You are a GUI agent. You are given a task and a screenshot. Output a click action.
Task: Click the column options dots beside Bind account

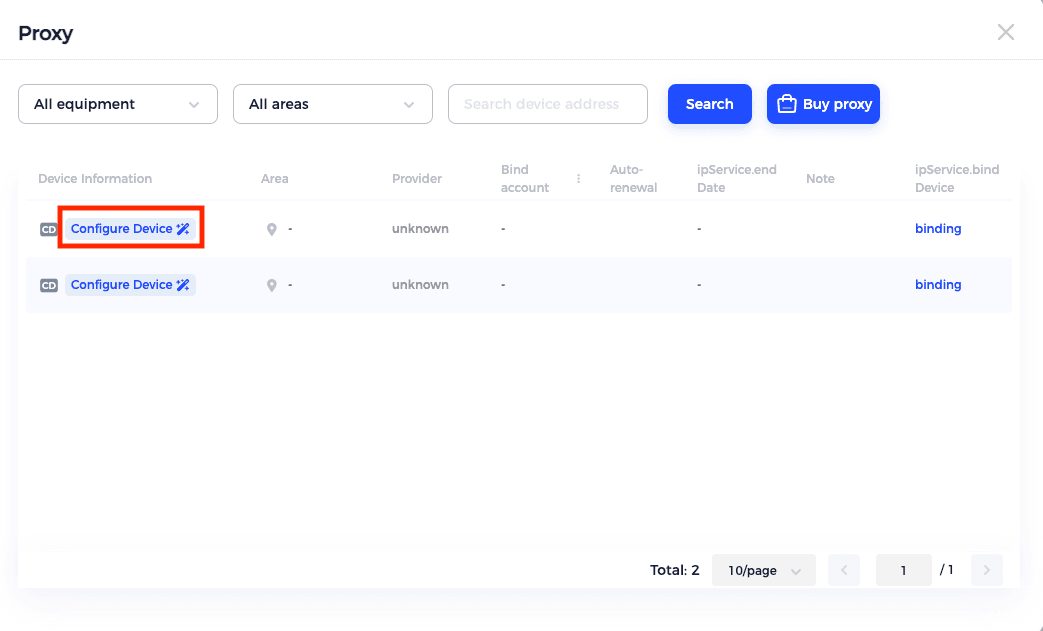click(578, 178)
